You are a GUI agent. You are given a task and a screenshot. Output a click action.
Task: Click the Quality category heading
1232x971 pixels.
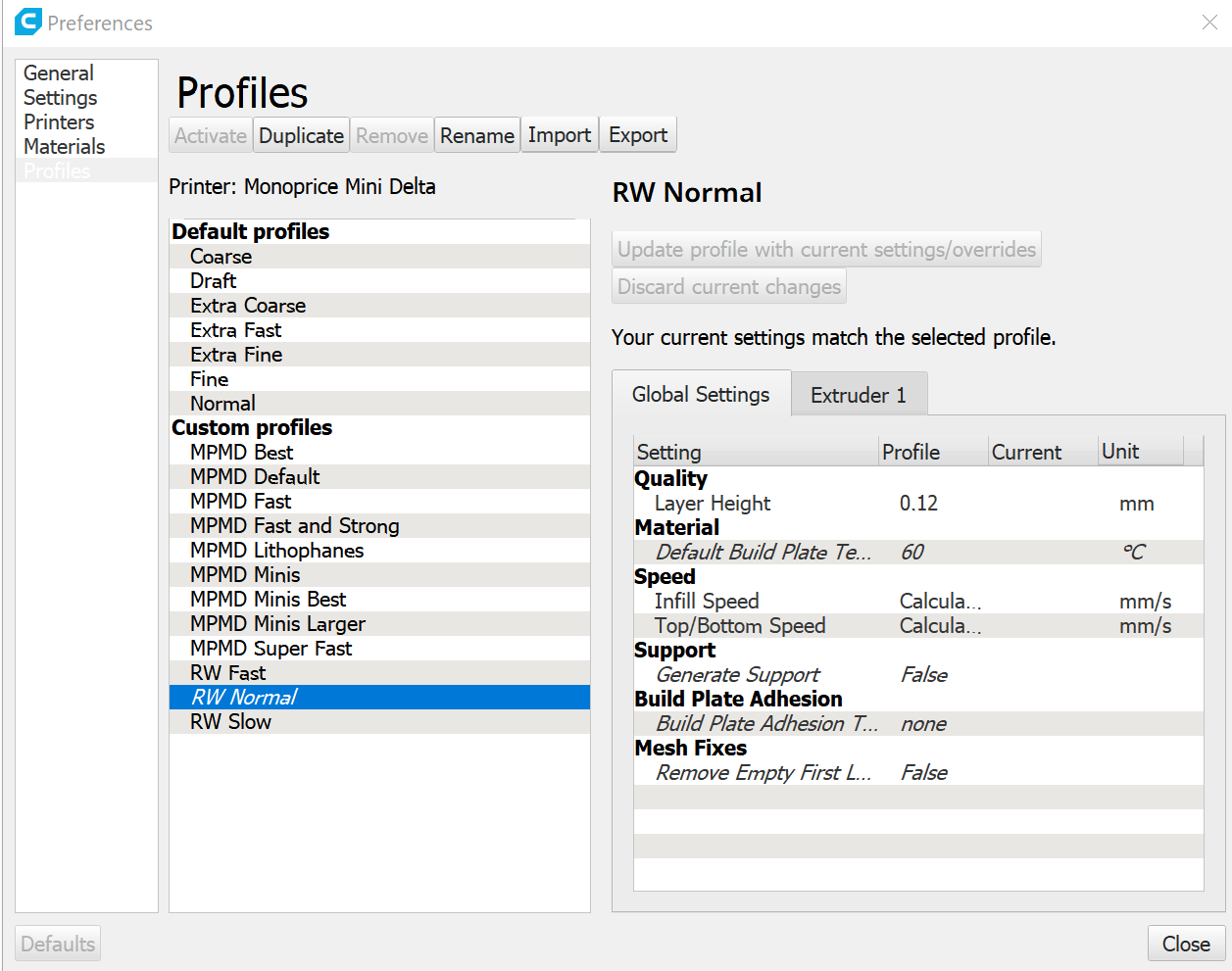pos(670,478)
